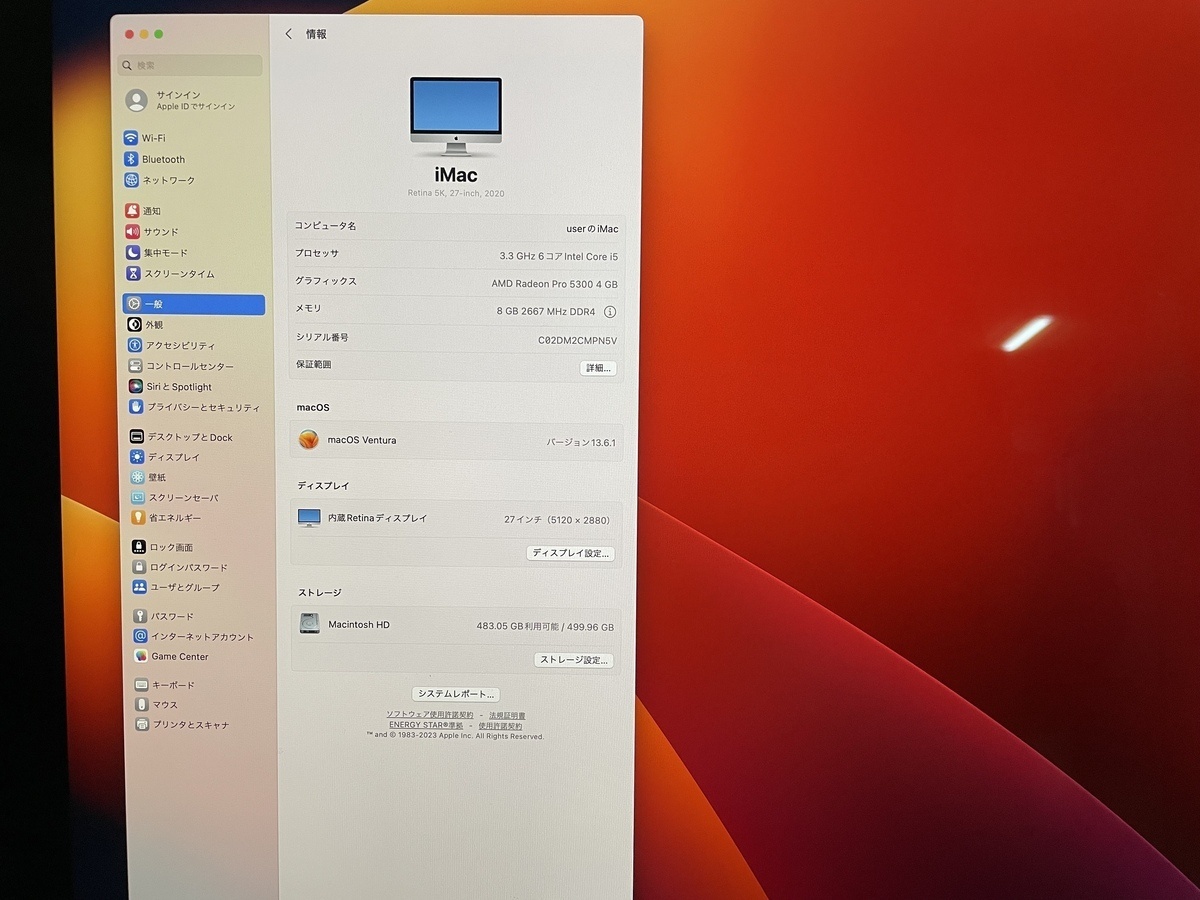The height and width of the screenshot is (900, 1200).
Task: Open ストレージ設定... button
Action: pos(574,660)
